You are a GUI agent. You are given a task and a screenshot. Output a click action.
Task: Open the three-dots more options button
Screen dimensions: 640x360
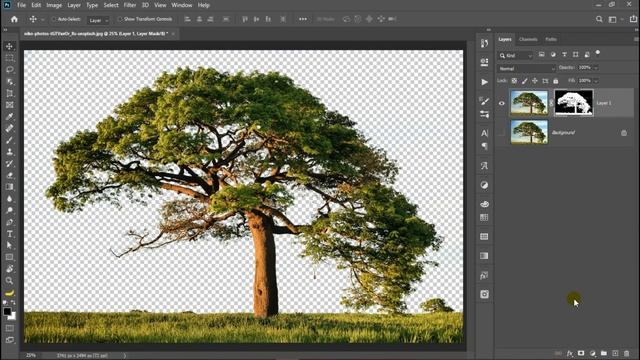pos(303,19)
